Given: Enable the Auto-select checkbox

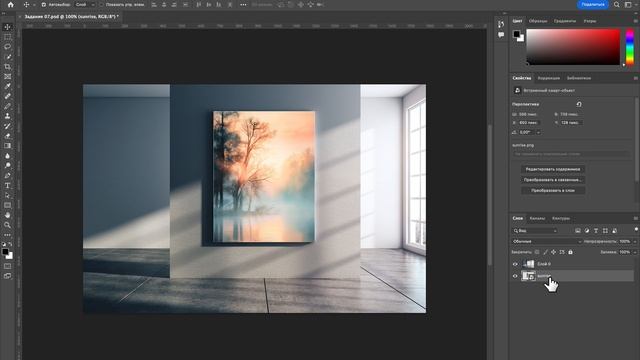Looking at the screenshot, I should pyautogui.click(x=44, y=4).
